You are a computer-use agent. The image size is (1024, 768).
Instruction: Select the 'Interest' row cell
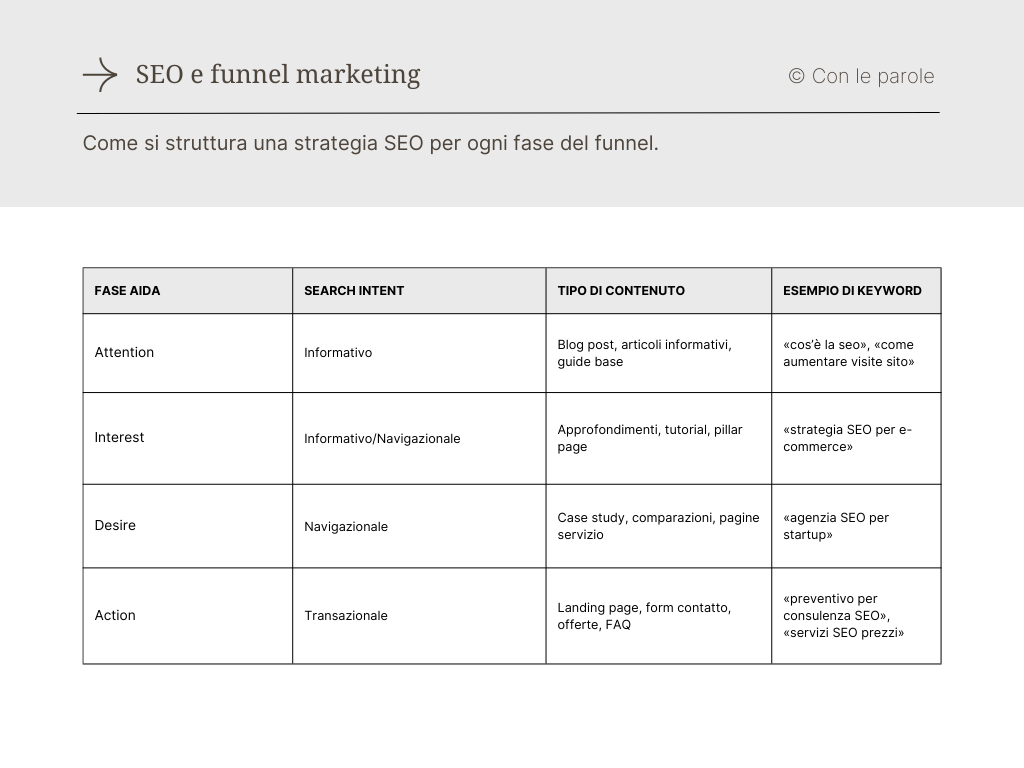tap(119, 437)
